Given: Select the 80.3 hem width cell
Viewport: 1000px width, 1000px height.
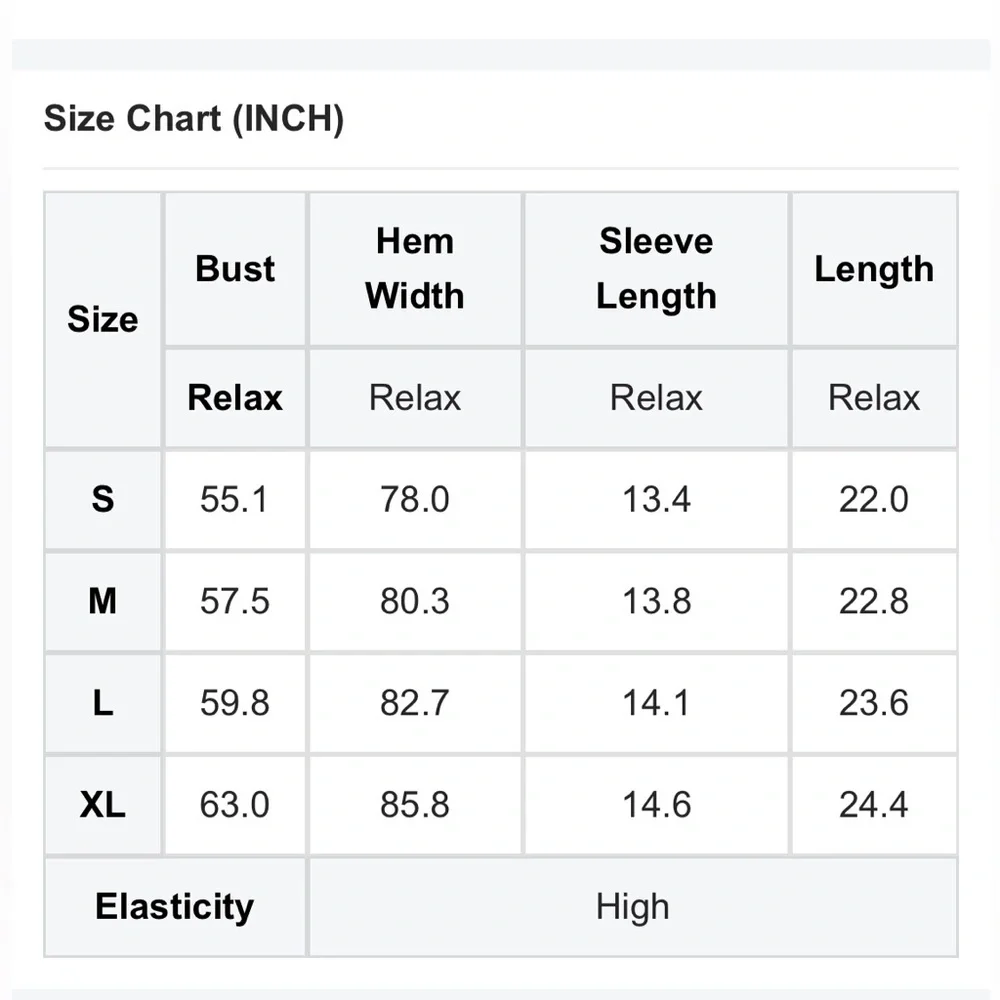Looking at the screenshot, I should (415, 601).
